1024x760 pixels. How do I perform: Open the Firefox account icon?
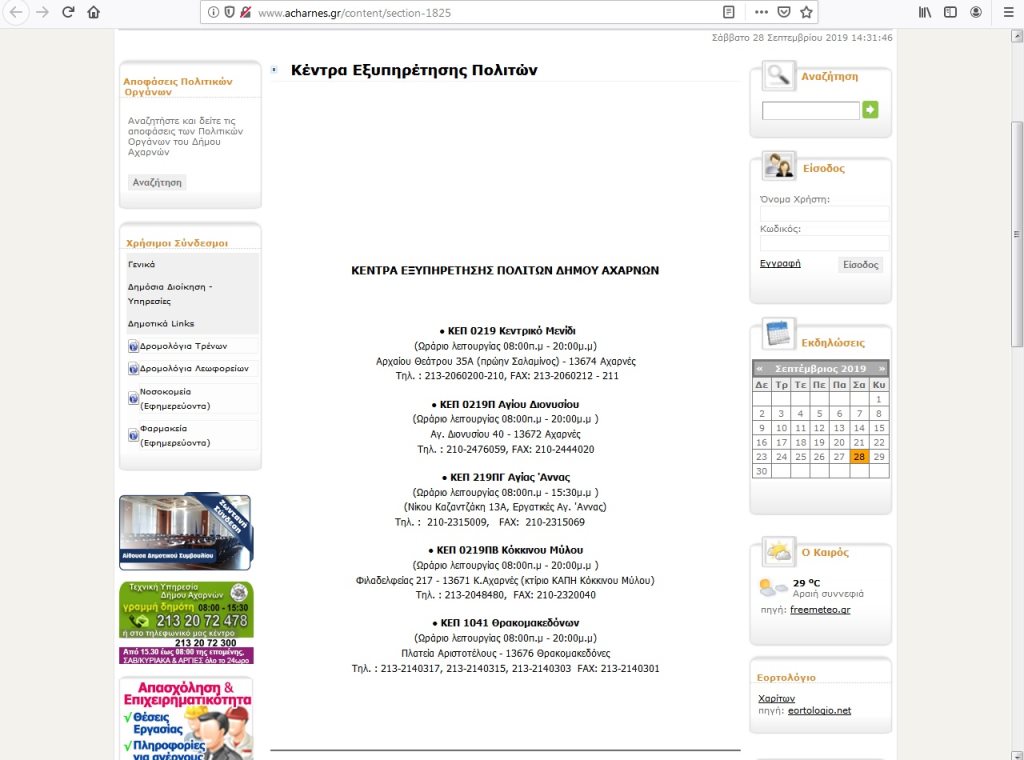(976, 12)
